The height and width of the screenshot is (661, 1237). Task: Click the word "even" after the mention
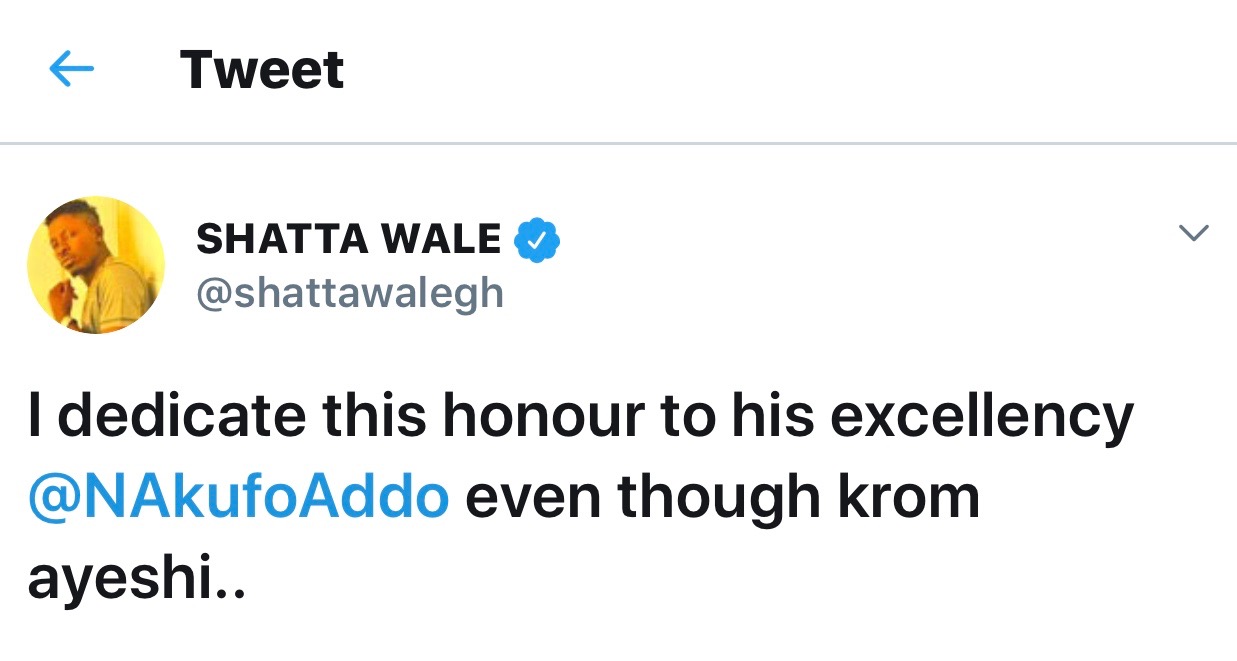[533, 499]
